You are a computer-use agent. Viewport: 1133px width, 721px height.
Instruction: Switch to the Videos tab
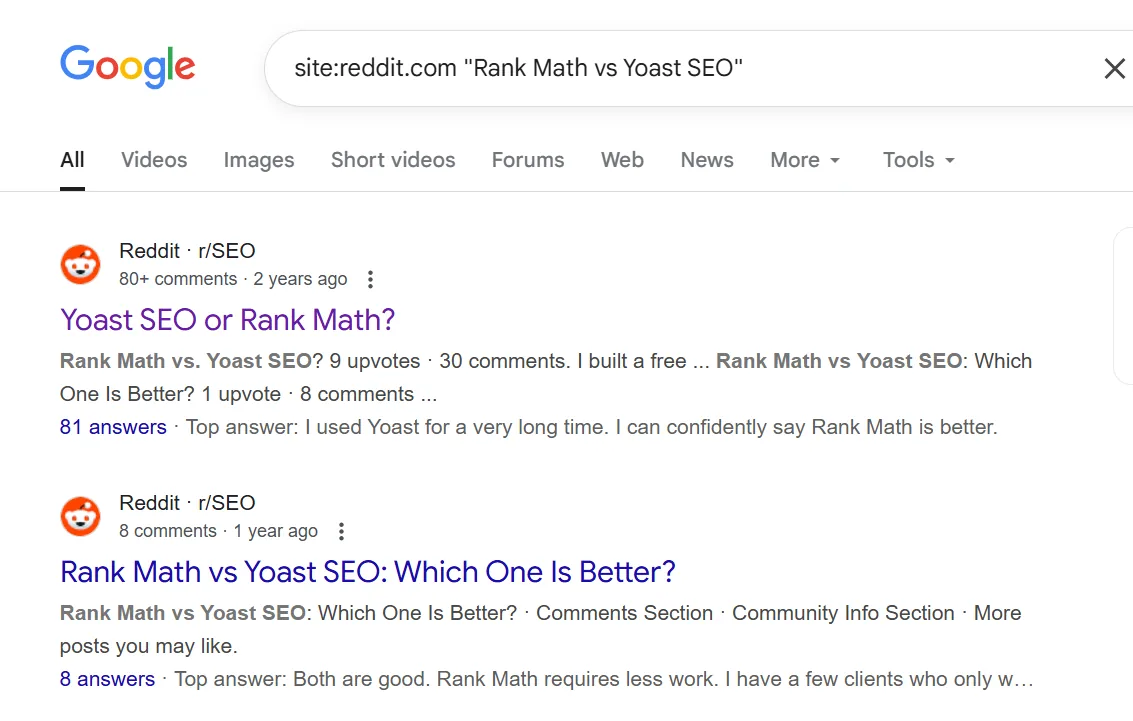(153, 160)
